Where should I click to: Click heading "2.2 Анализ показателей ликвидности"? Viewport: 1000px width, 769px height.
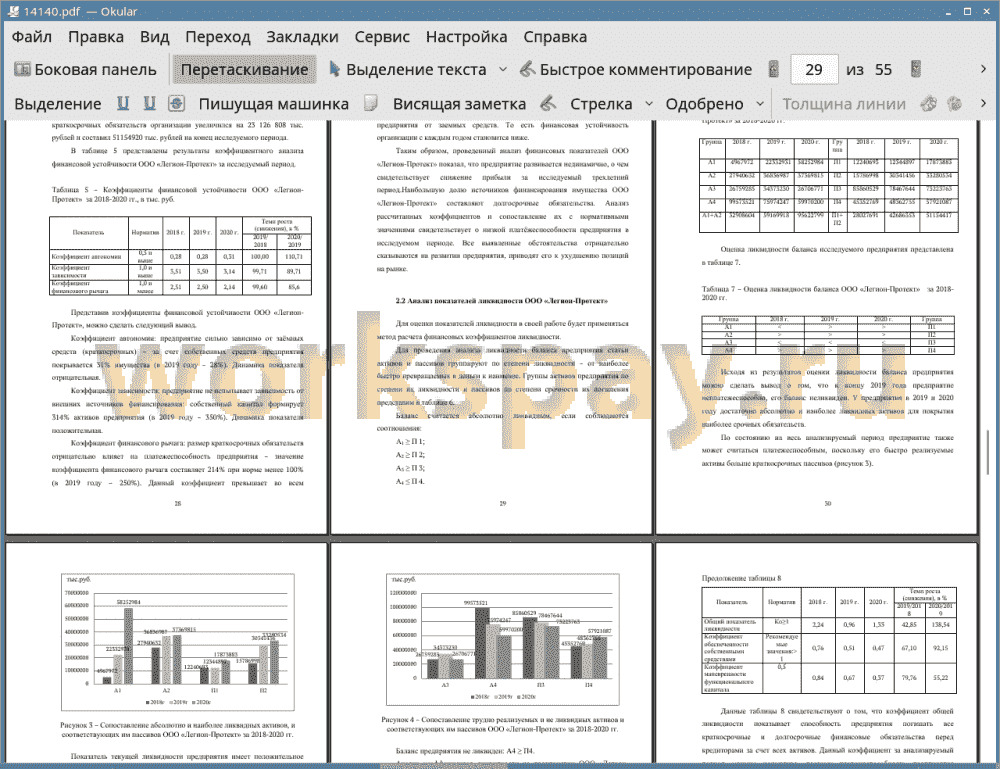pyautogui.click(x=501, y=300)
